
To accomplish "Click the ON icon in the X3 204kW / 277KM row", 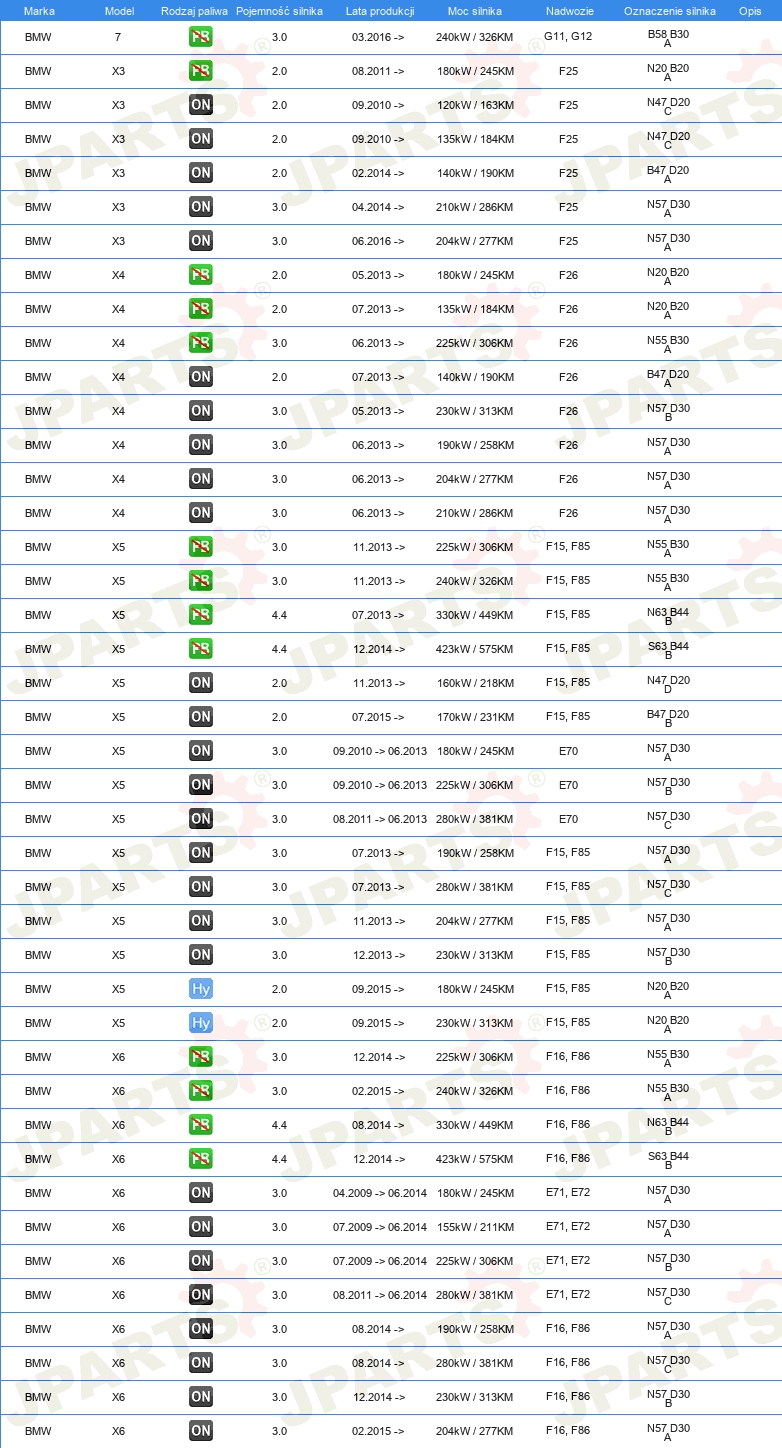I will [x=201, y=241].
